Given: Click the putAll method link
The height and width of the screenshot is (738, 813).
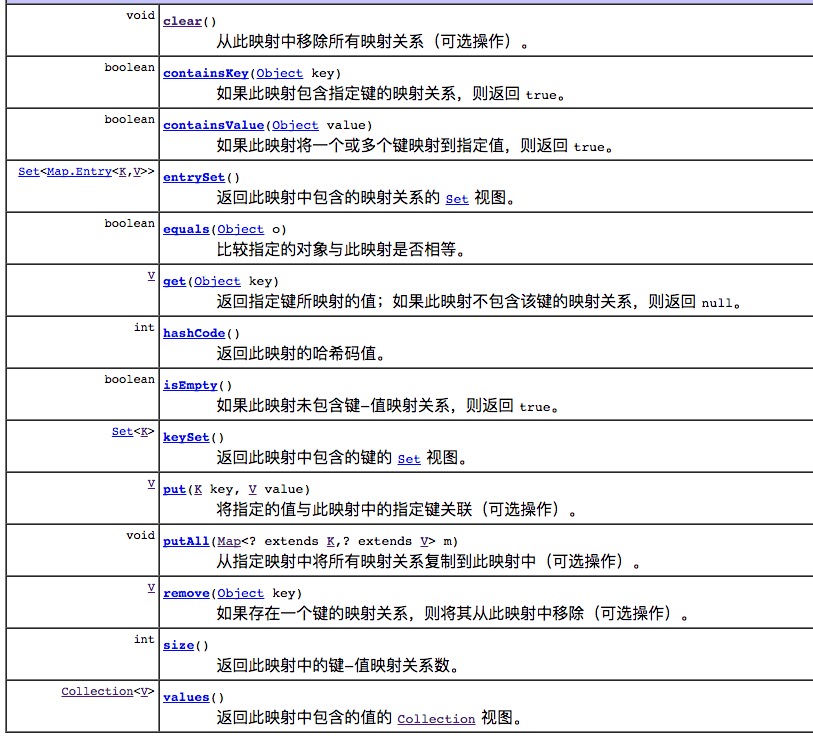Looking at the screenshot, I should point(186,541).
